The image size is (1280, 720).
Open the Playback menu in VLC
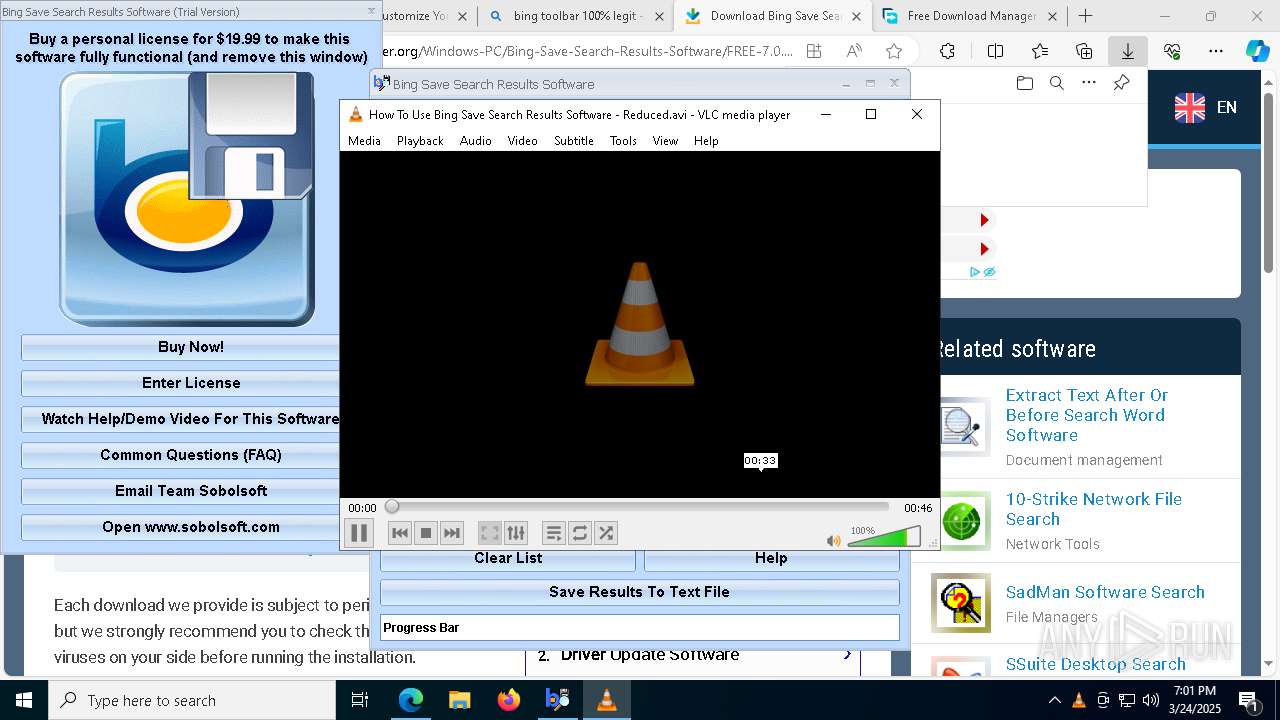tap(420, 141)
